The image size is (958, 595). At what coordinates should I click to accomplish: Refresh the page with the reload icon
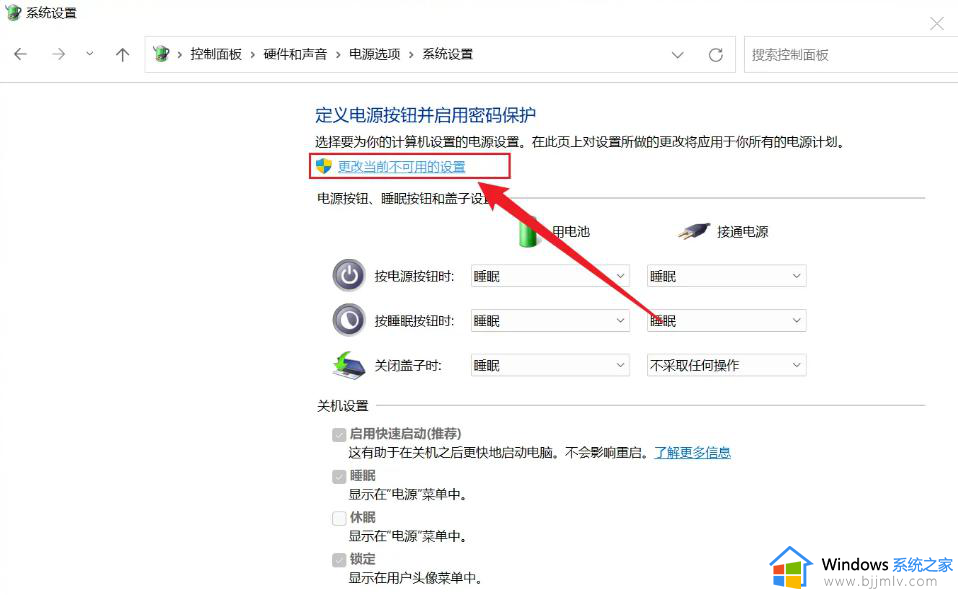click(x=715, y=55)
